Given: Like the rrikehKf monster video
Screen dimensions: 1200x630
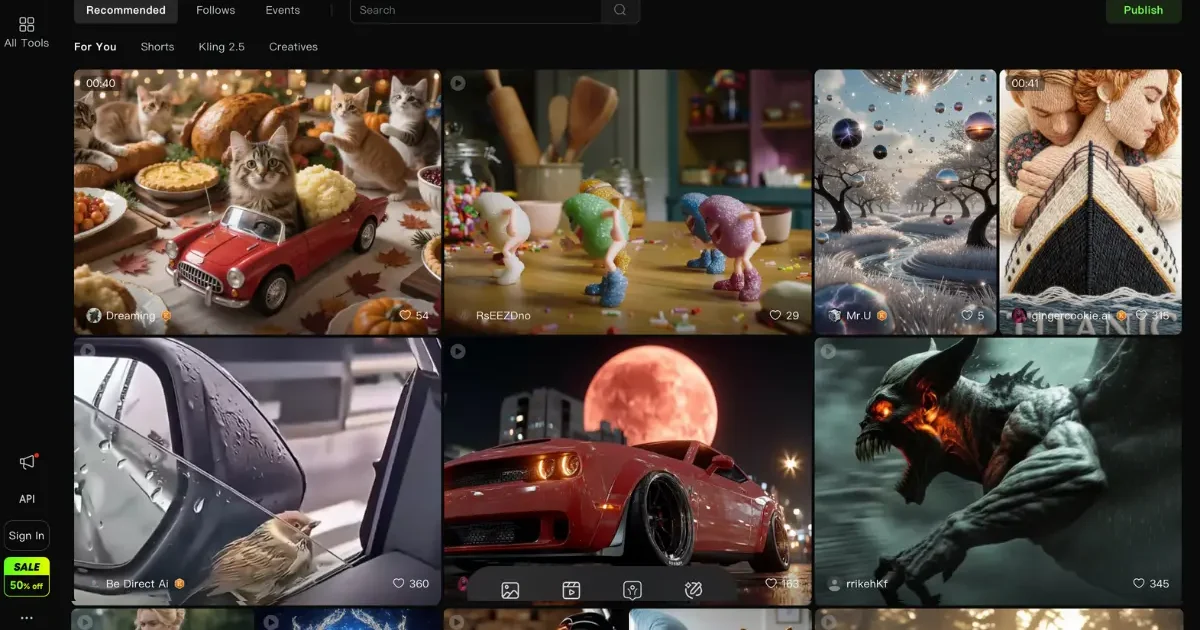Looking at the screenshot, I should tap(1138, 583).
